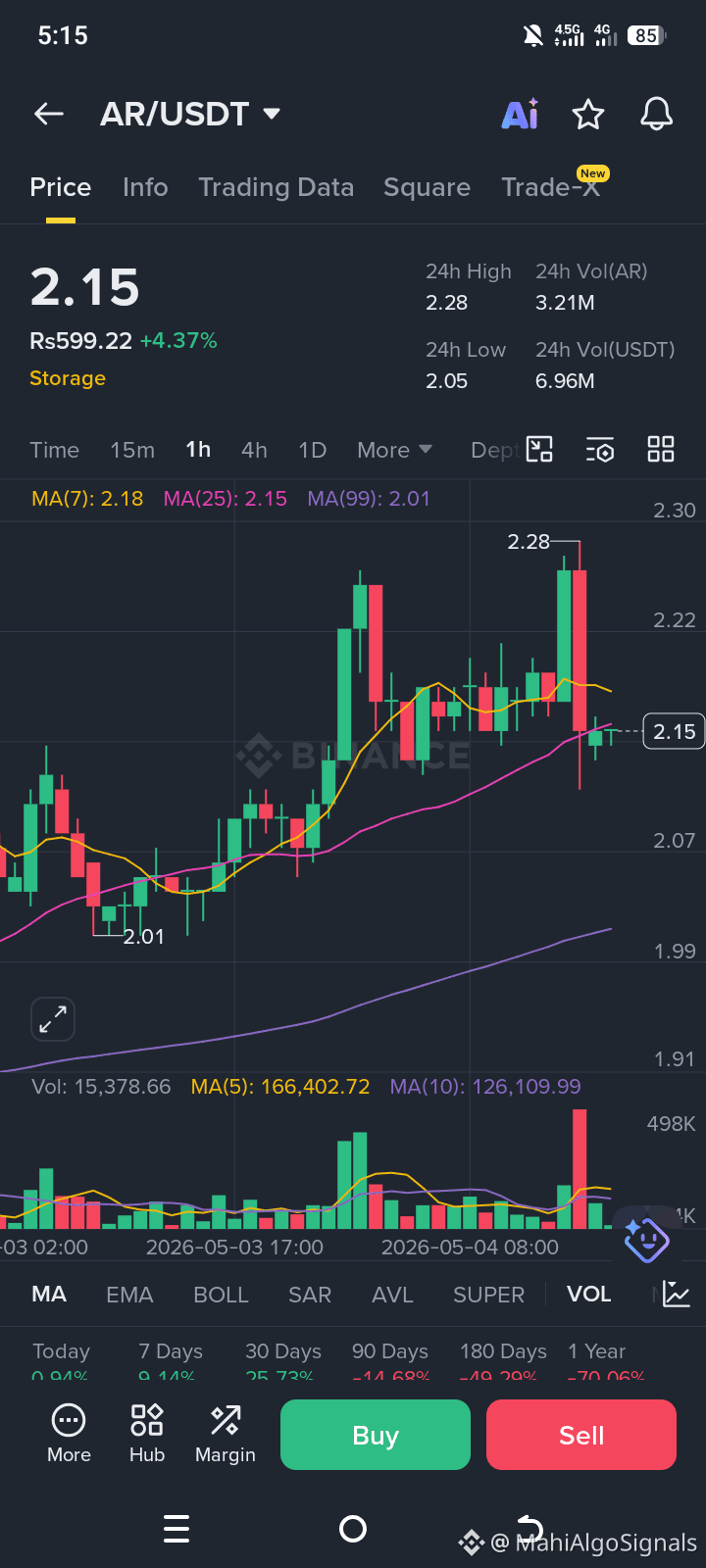Viewport: 706px width, 1568px height.
Task: Tap the 2026-05-03 17:00 time axis label
Action: 234,1248
